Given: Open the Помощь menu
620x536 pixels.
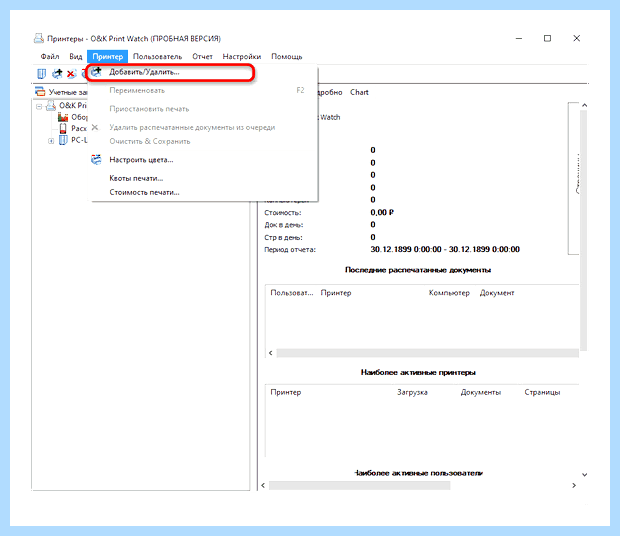Looking at the screenshot, I should (x=287, y=57).
